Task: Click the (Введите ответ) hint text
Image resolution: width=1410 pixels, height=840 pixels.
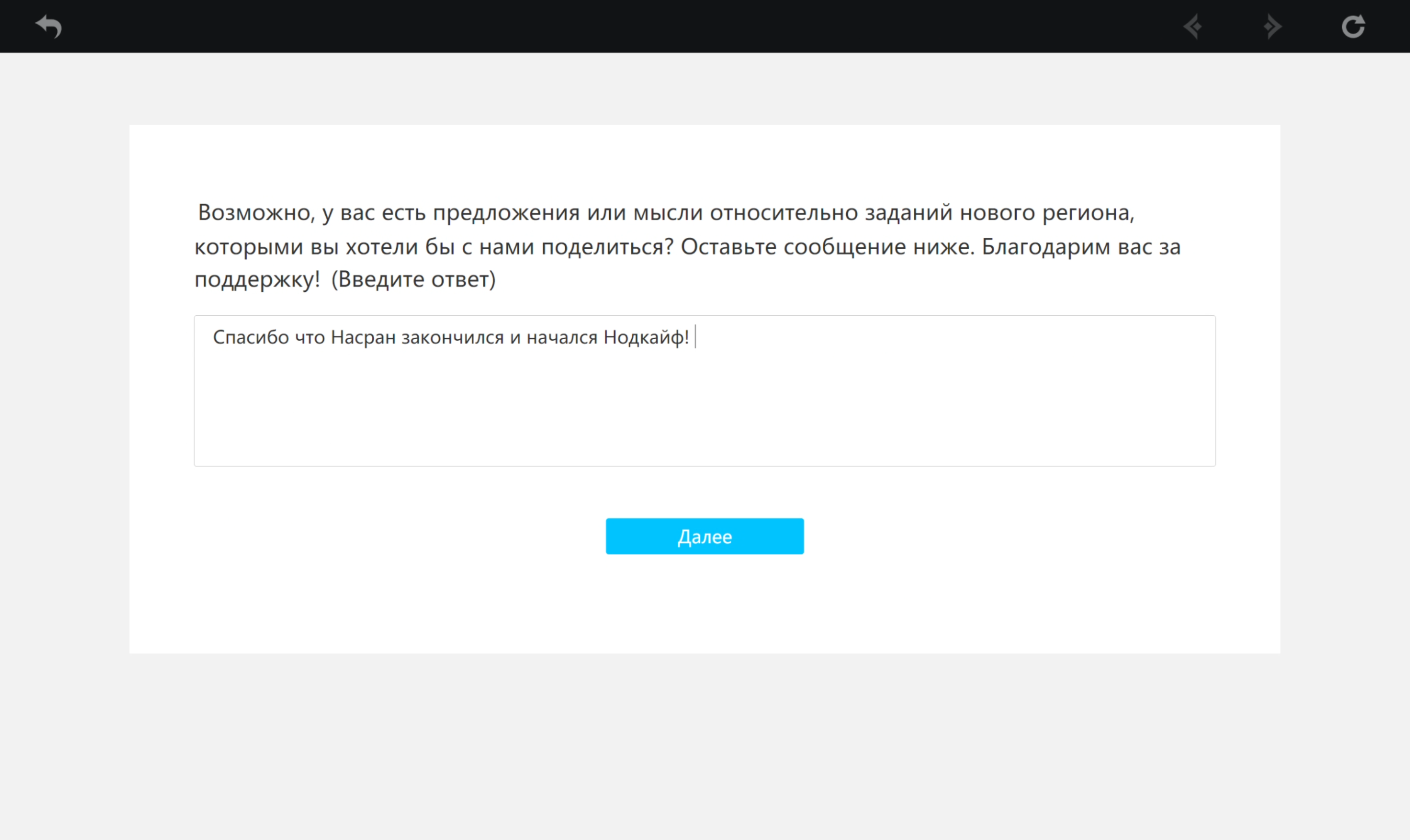Action: [413, 280]
